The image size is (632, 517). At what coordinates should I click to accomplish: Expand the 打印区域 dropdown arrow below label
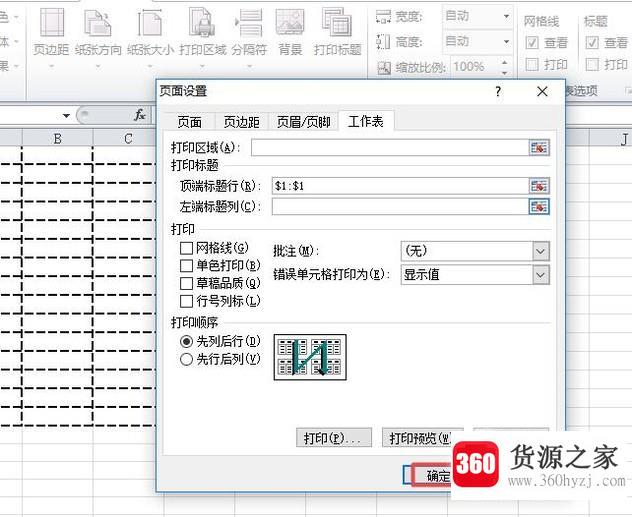click(x=203, y=66)
